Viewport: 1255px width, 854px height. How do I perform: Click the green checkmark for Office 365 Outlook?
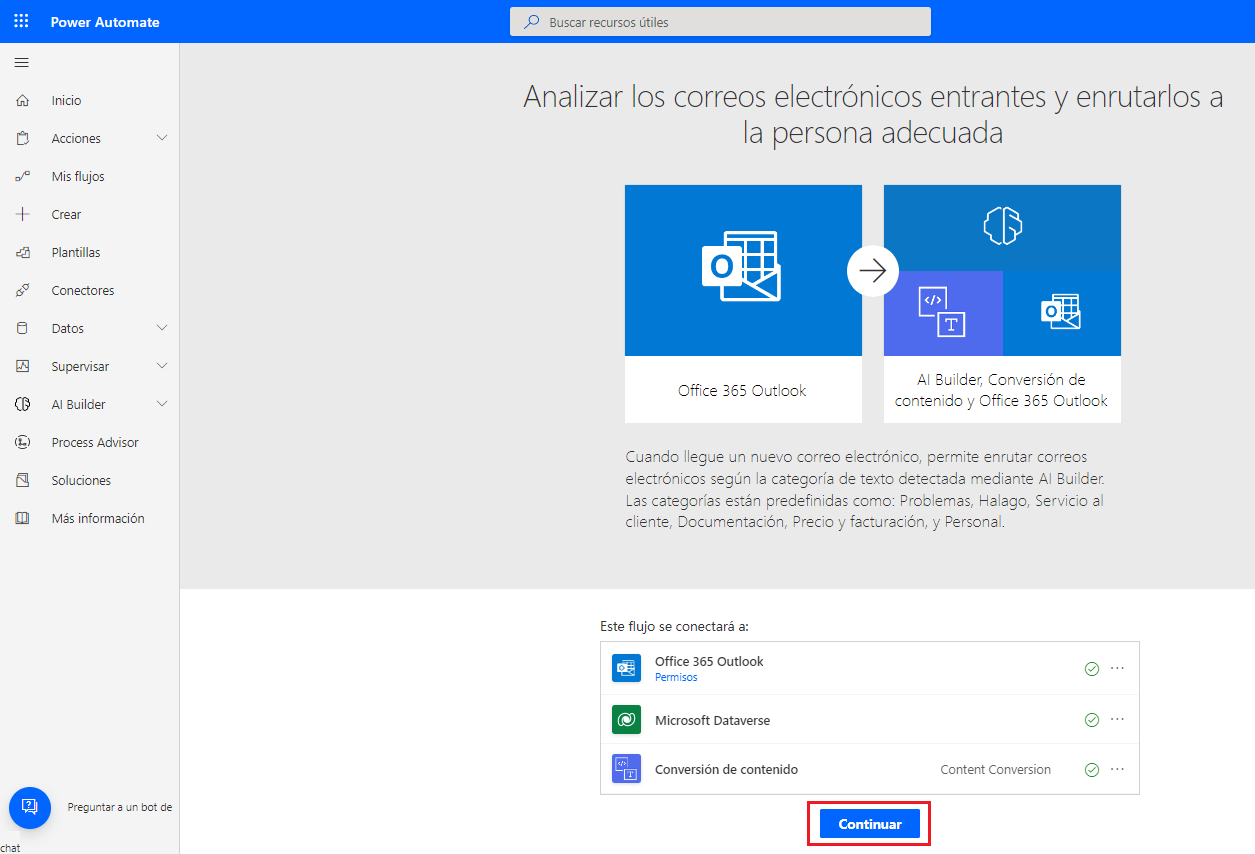(x=1092, y=668)
